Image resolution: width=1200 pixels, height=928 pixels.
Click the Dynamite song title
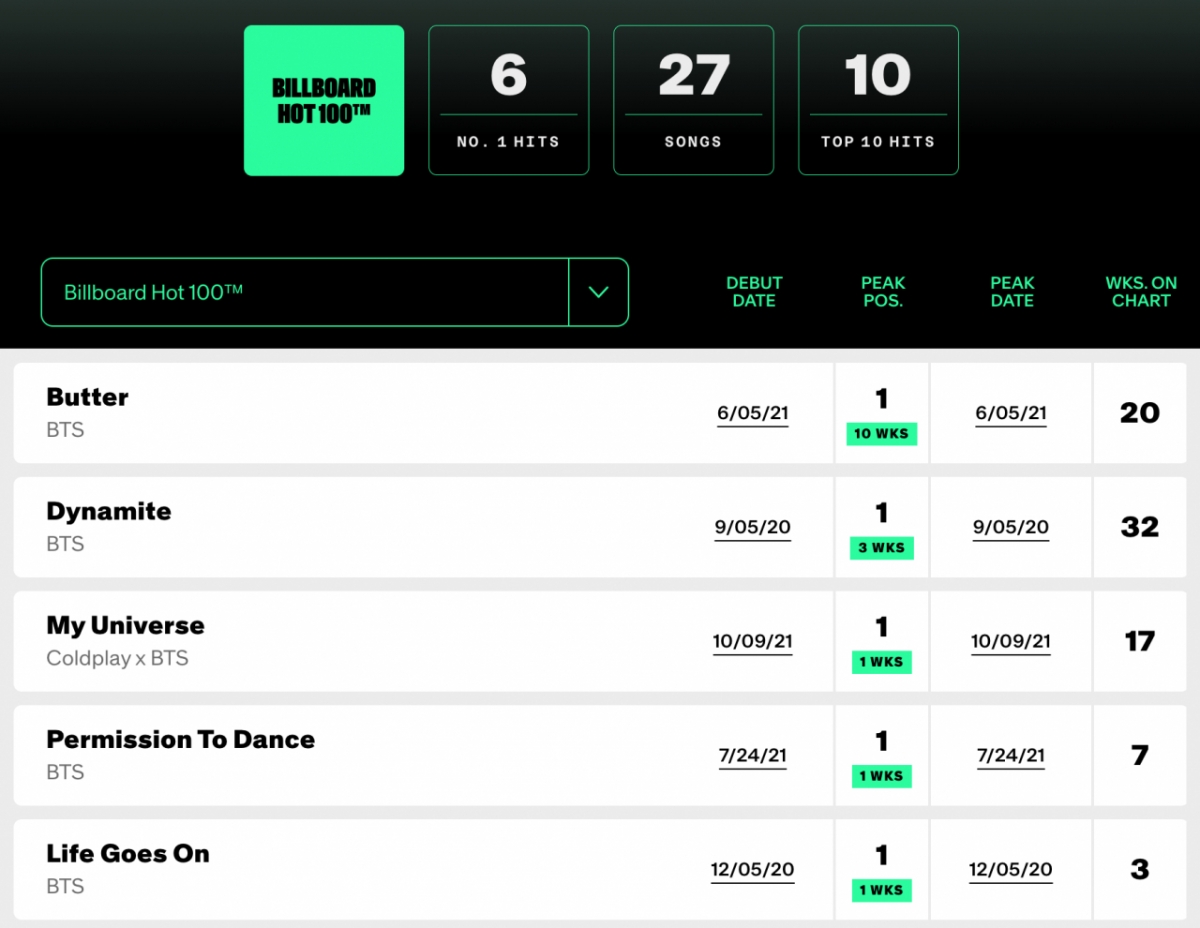[x=109, y=511]
